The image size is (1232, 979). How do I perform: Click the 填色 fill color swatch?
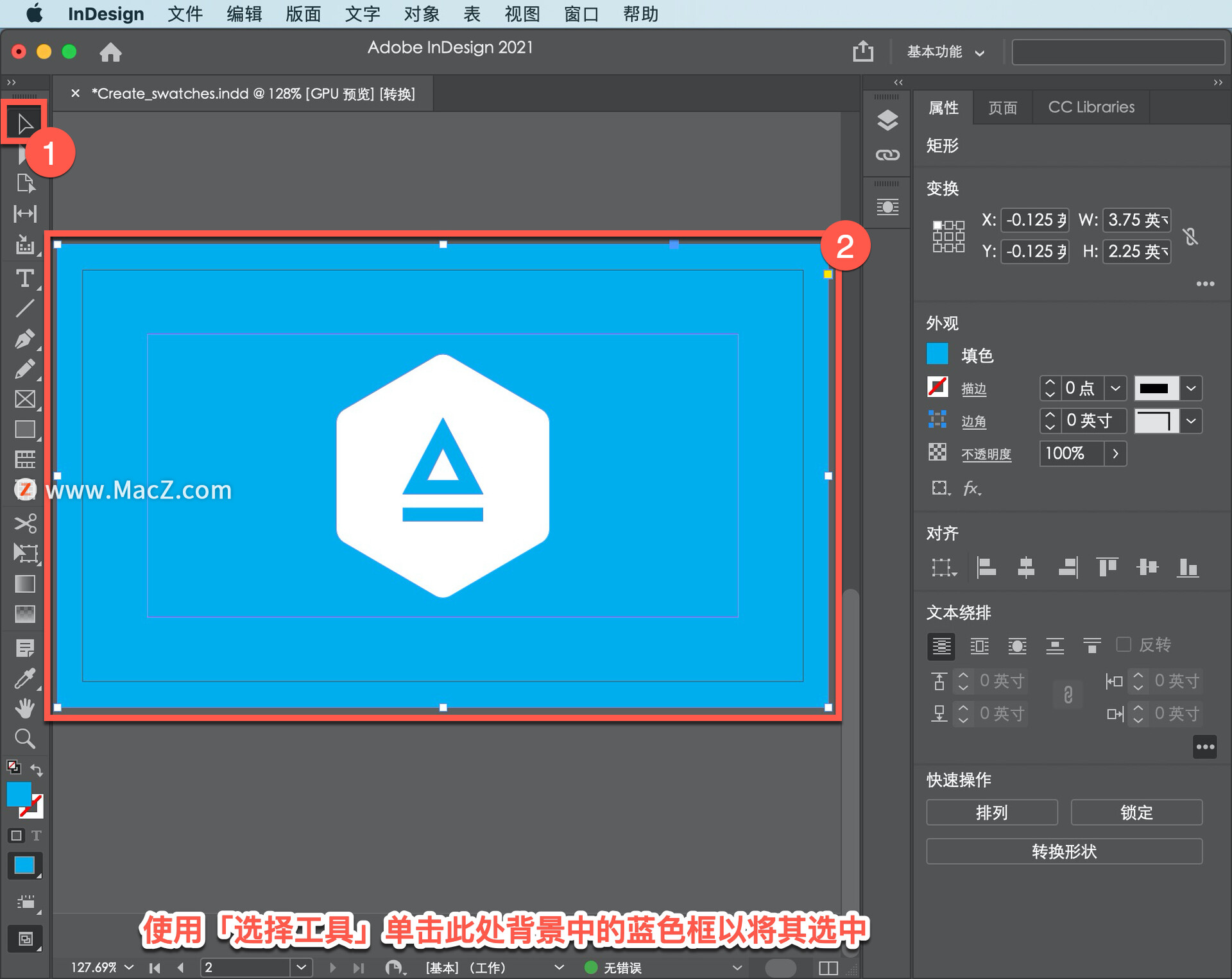tap(937, 354)
